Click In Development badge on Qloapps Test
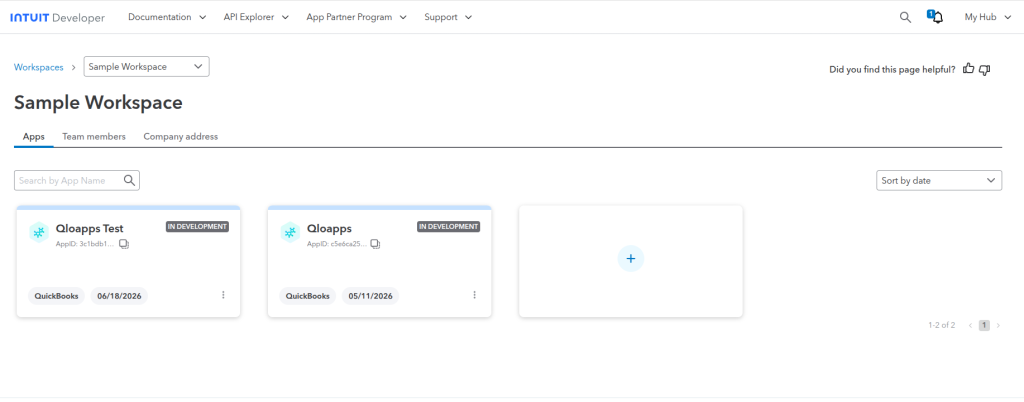 197,226
